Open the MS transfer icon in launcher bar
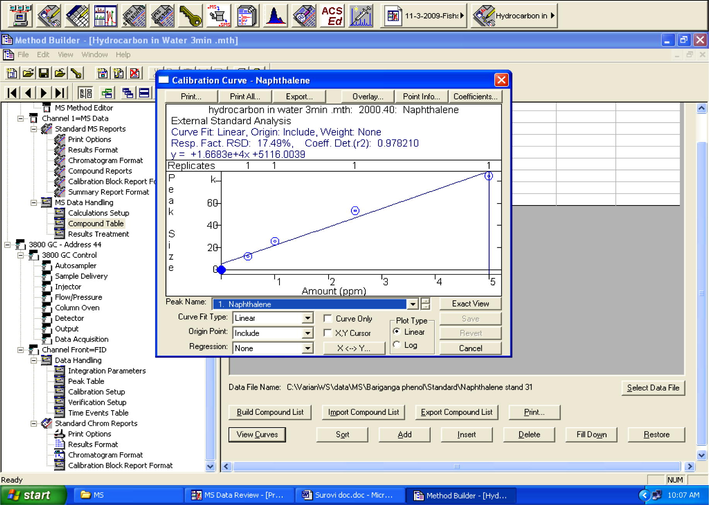709x505 pixels. (x=218, y=15)
